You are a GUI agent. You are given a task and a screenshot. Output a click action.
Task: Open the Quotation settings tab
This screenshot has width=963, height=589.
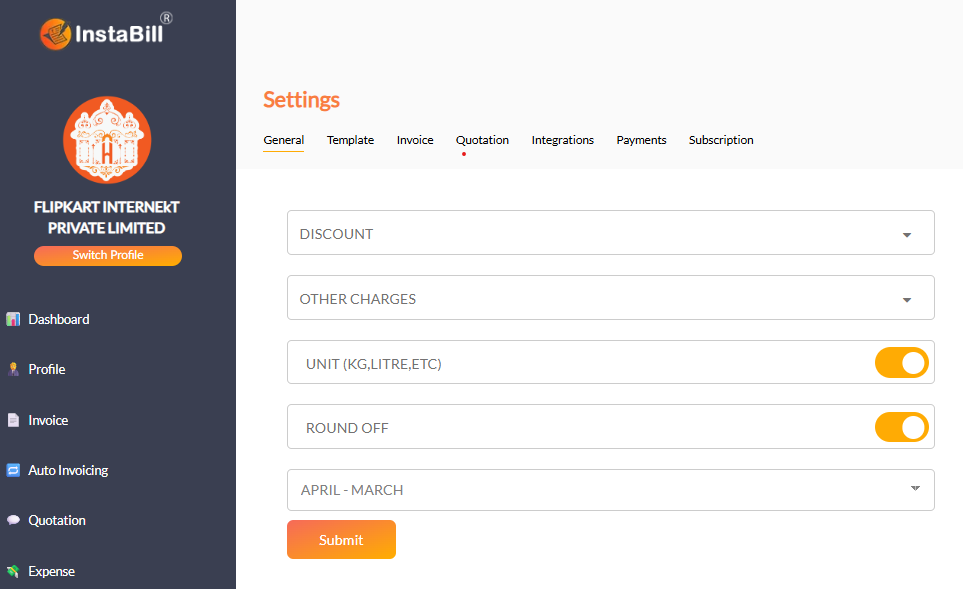pos(482,140)
